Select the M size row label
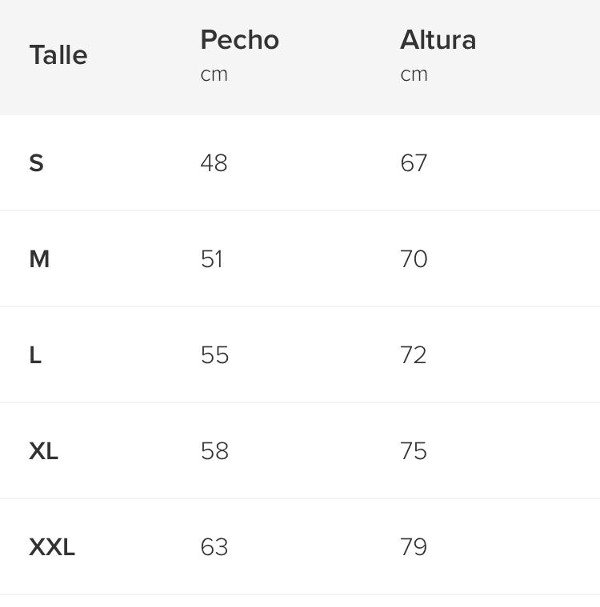 coord(39,259)
